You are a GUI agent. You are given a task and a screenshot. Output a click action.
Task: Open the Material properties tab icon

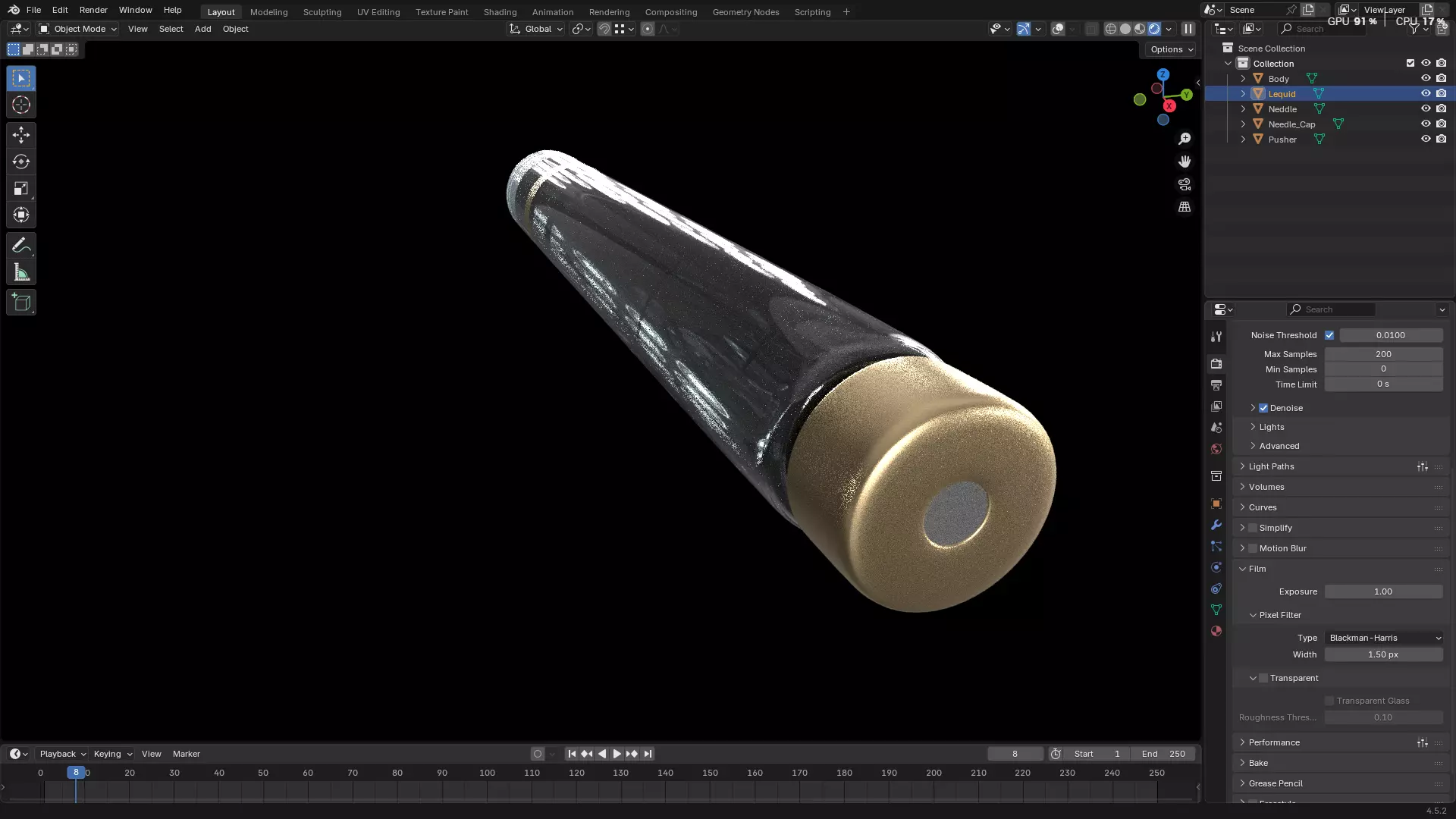pyautogui.click(x=1216, y=631)
